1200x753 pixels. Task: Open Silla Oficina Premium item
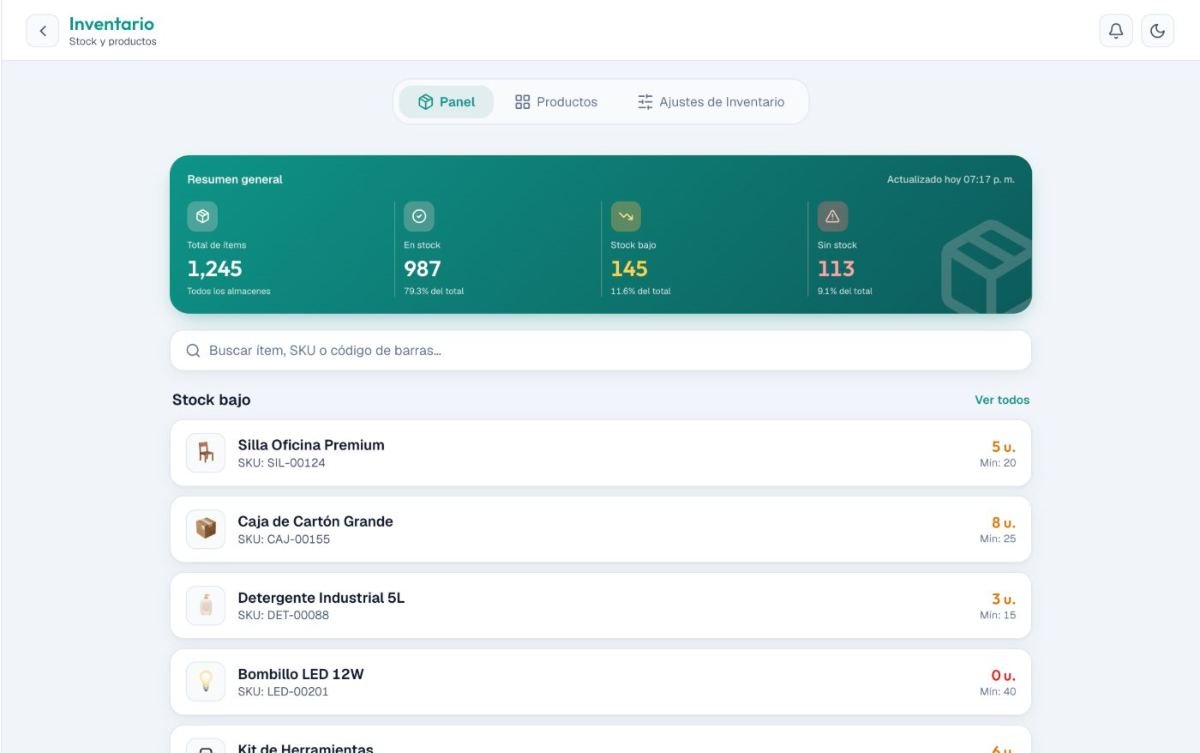pos(601,453)
